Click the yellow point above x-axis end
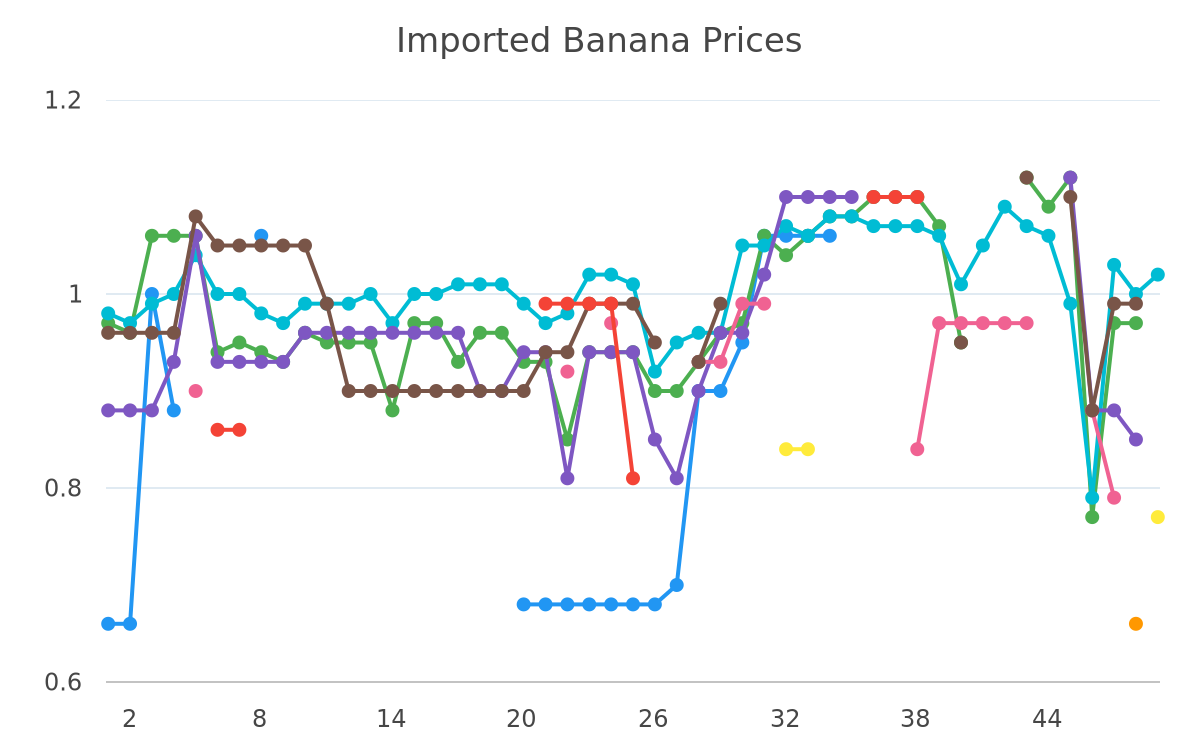The width and height of the screenshot is (1200, 750). coord(1158,517)
